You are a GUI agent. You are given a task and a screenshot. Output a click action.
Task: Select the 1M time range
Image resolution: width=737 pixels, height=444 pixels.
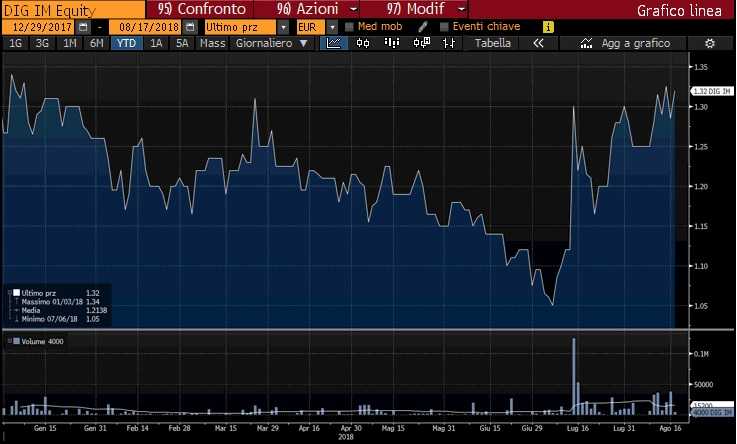click(70, 43)
